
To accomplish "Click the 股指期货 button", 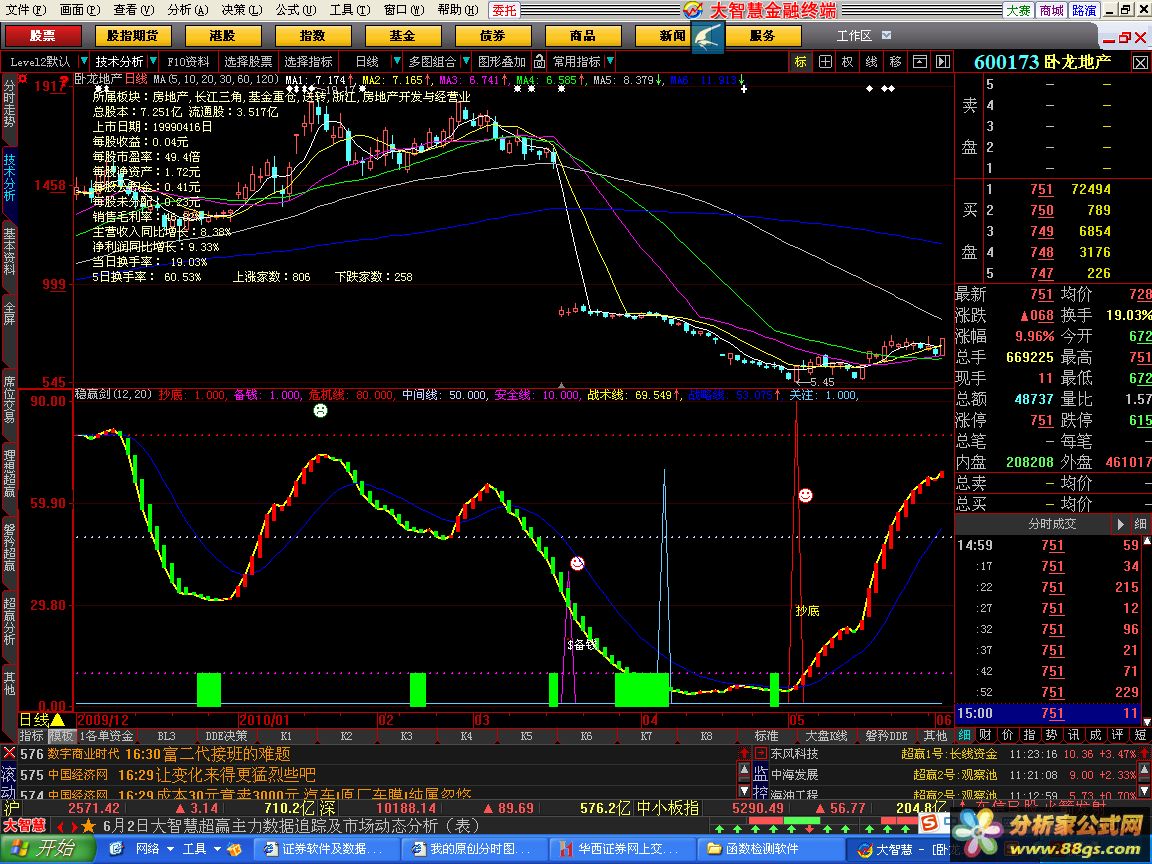I will tap(132, 36).
